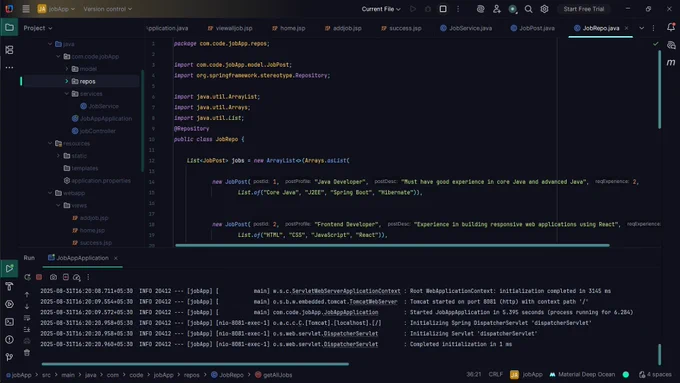
Task: Open ServletWebServerApplicationContext link in console
Action: coord(346,291)
